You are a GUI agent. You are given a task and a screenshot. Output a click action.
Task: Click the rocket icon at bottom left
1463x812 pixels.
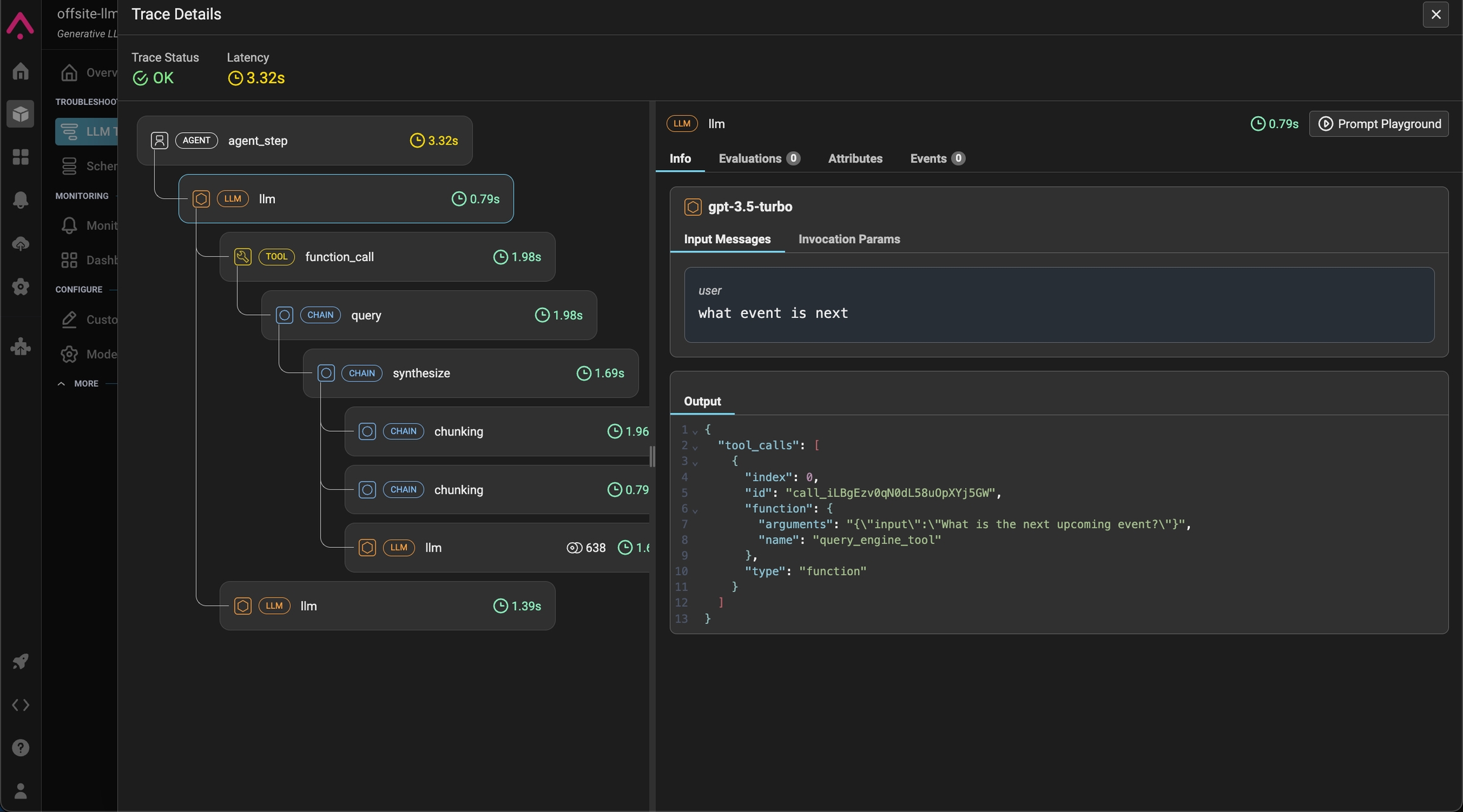(x=20, y=662)
